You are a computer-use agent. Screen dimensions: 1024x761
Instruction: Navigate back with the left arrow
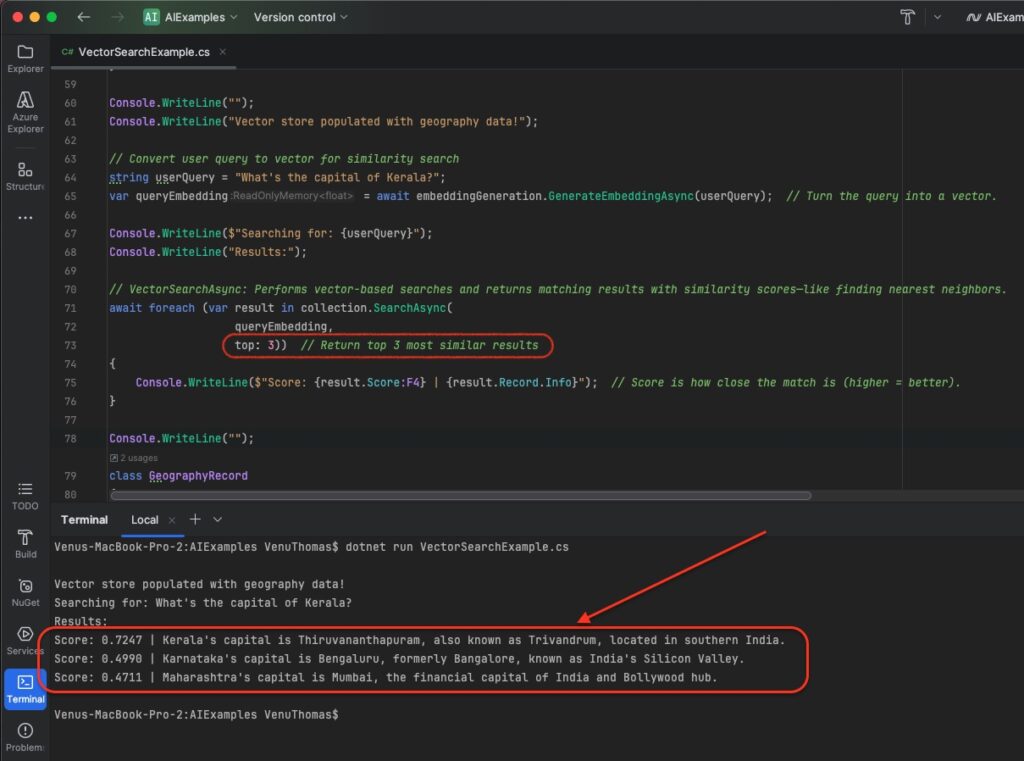coord(83,17)
